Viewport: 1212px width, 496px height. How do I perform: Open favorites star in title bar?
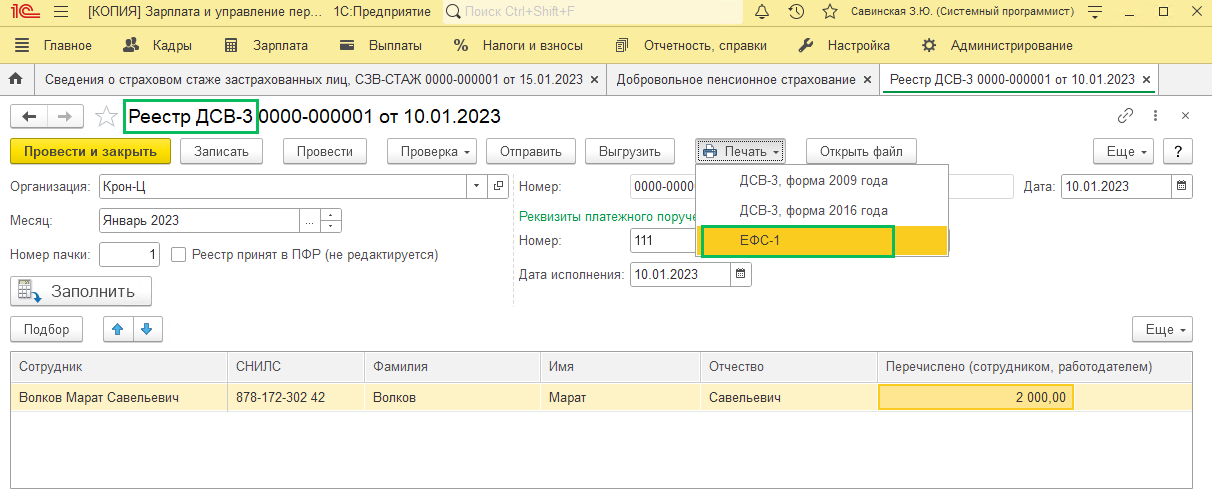[x=829, y=12]
